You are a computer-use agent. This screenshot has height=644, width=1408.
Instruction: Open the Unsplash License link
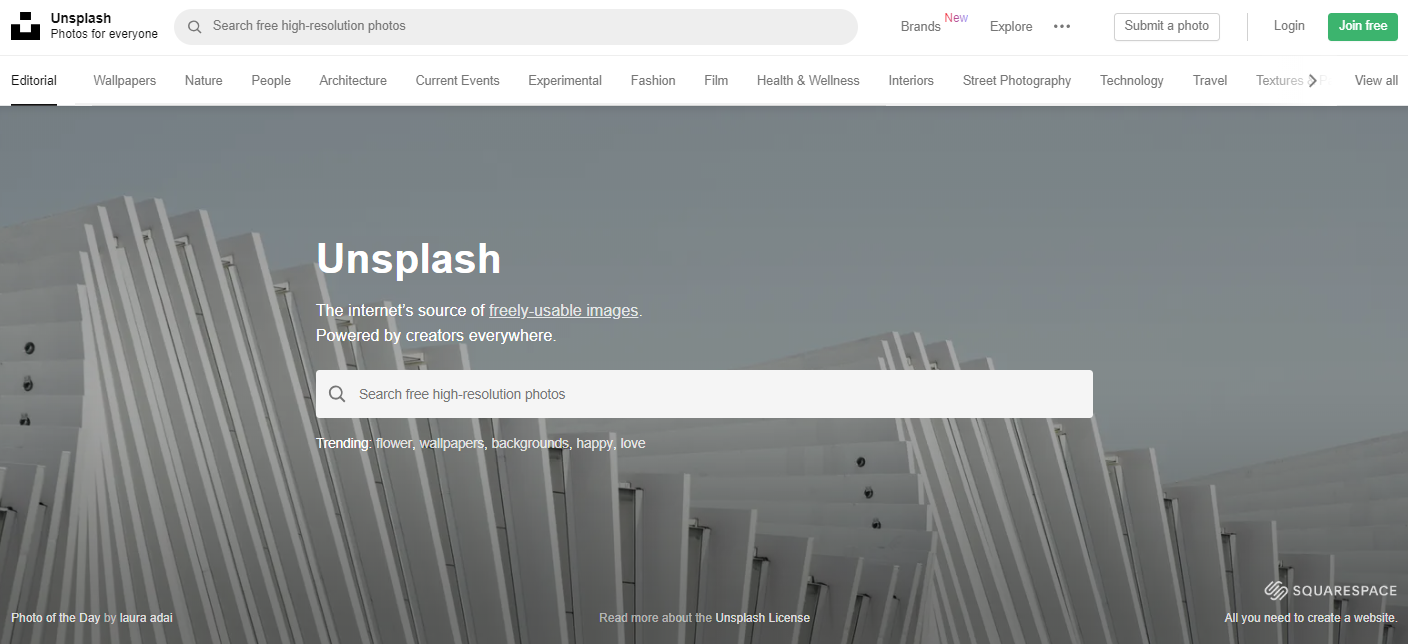coord(762,618)
